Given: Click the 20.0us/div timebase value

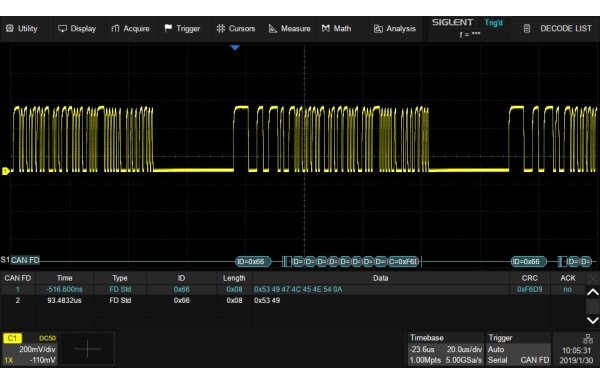Looking at the screenshot, I should click(464, 349).
